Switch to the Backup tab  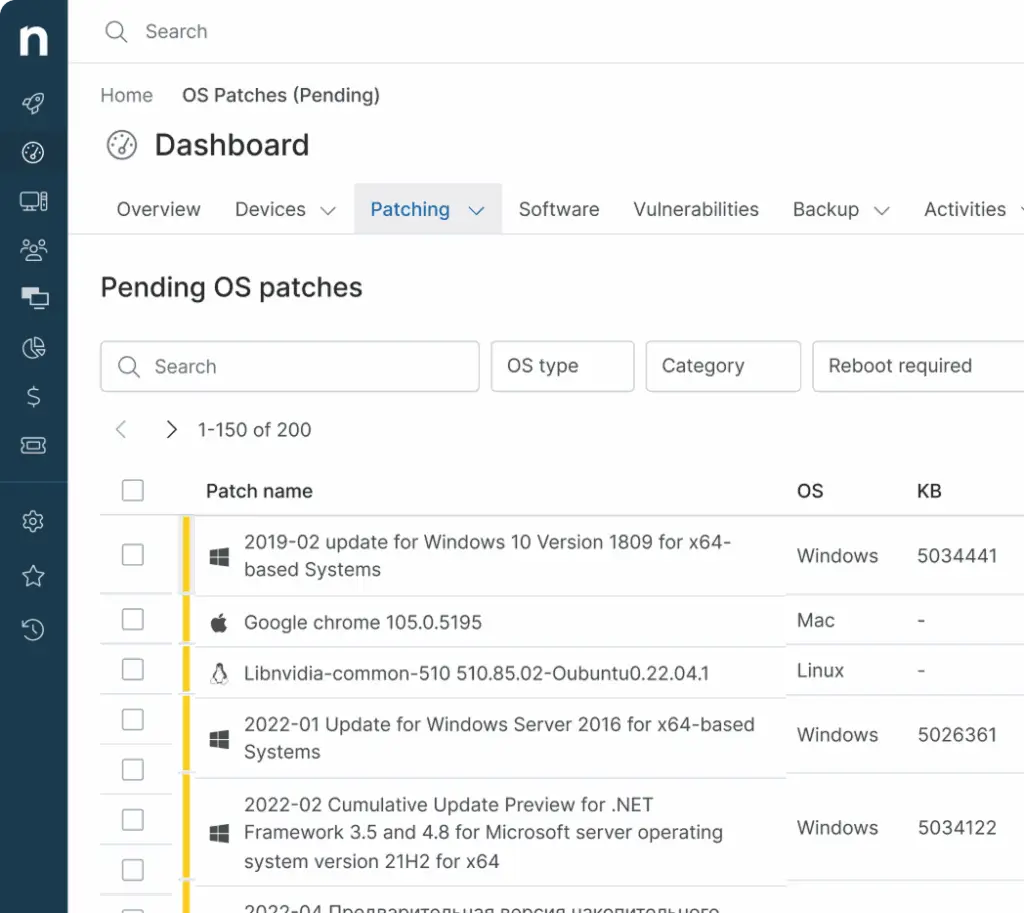tap(826, 209)
